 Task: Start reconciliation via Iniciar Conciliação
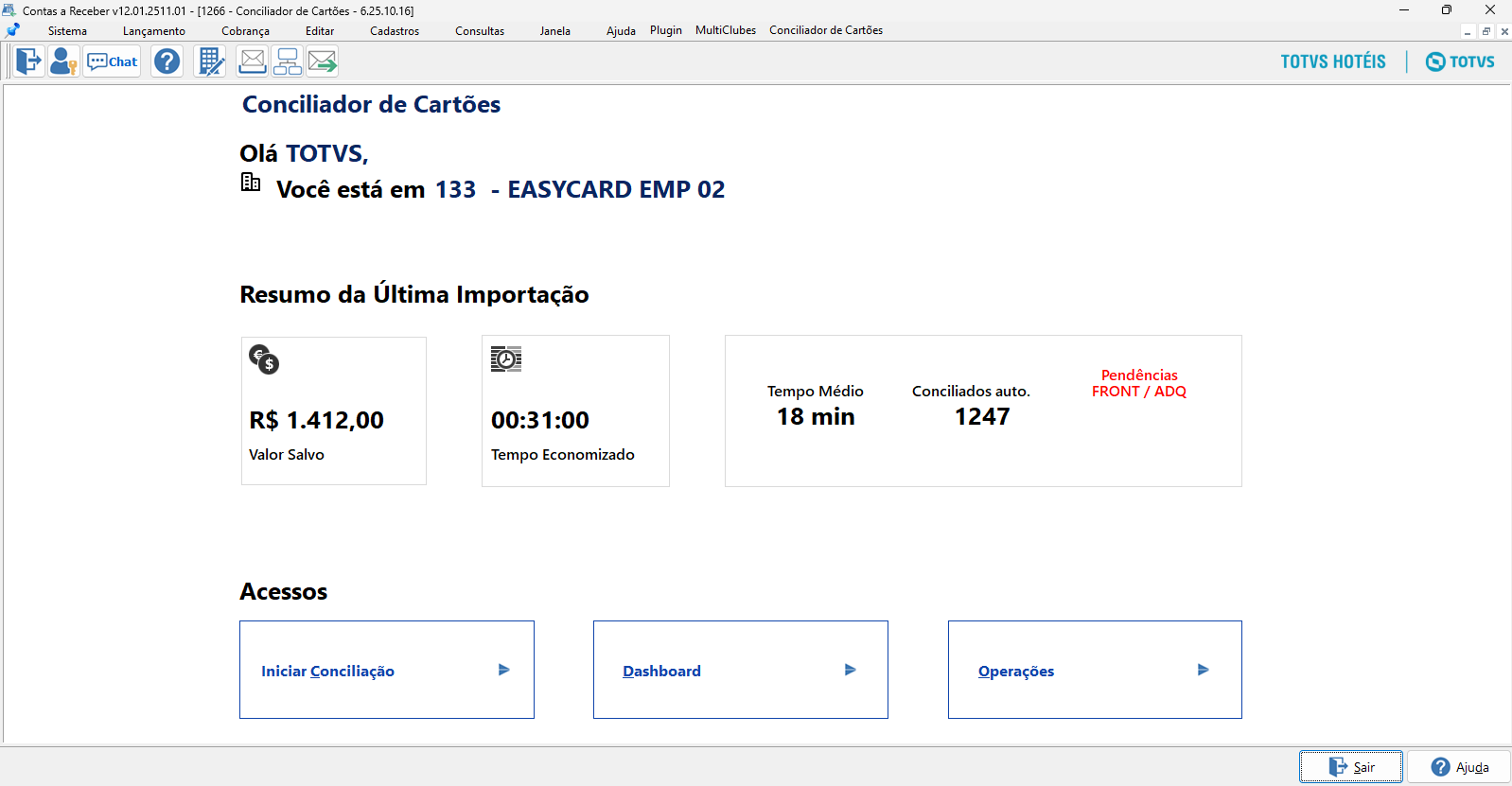click(387, 670)
